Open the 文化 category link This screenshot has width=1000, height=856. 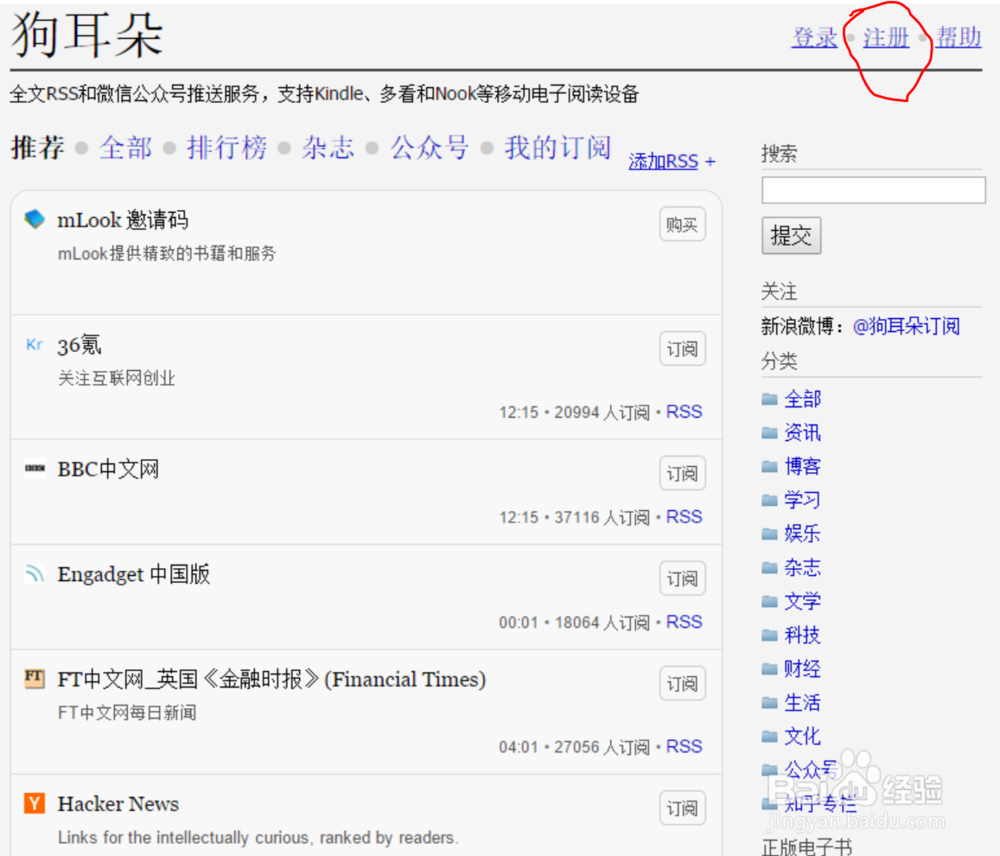[802, 737]
